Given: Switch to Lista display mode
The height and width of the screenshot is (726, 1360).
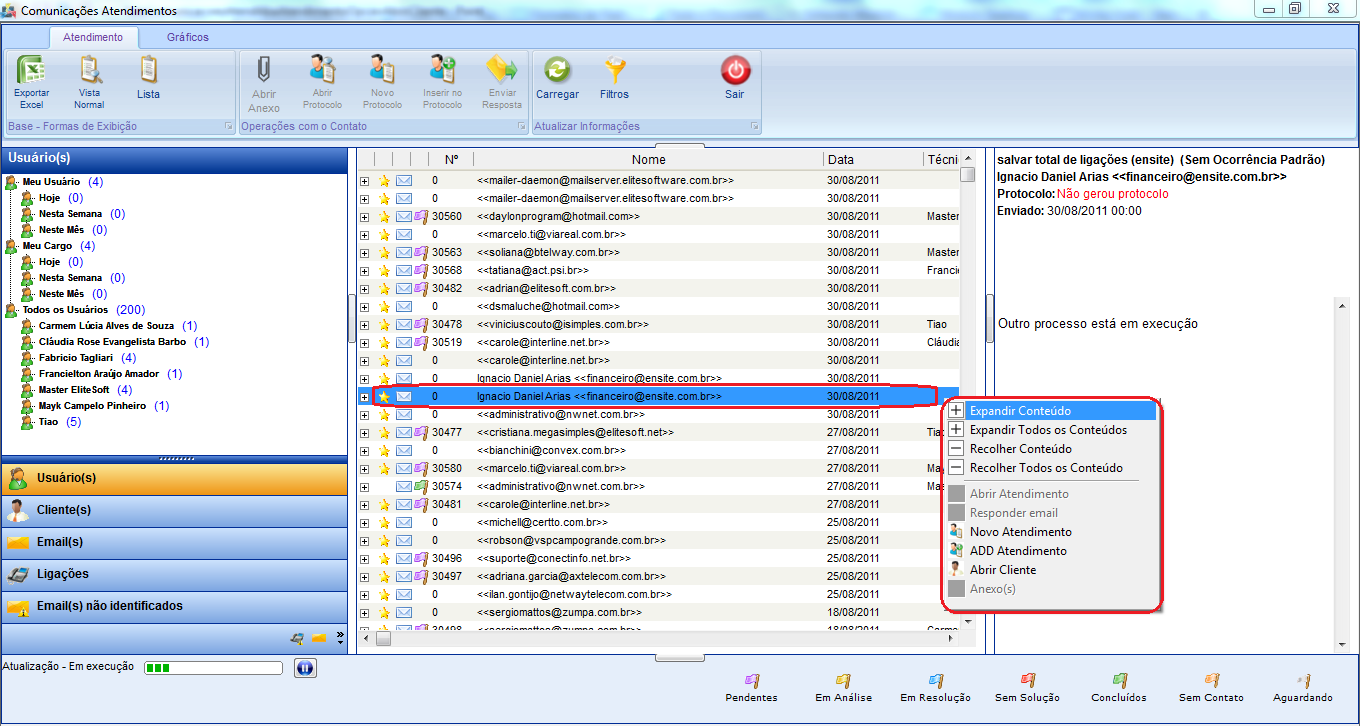Looking at the screenshot, I should pos(148,72).
